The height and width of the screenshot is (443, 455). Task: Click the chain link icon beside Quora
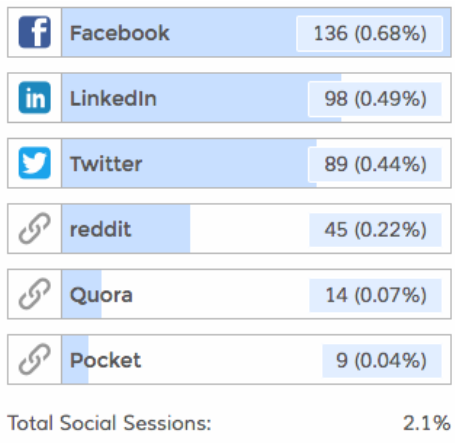tap(35, 294)
